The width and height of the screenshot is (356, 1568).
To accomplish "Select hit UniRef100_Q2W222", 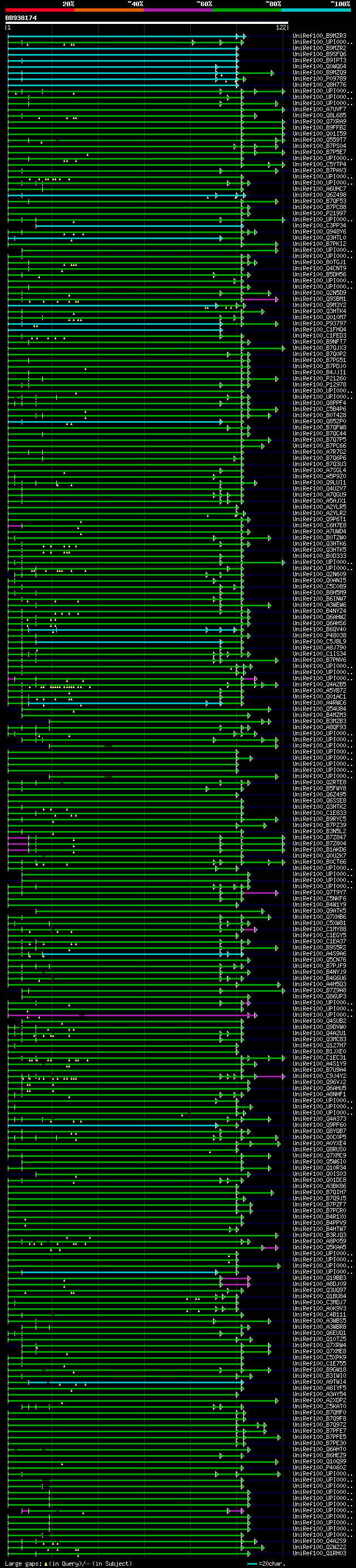I will click(319, 1547).
